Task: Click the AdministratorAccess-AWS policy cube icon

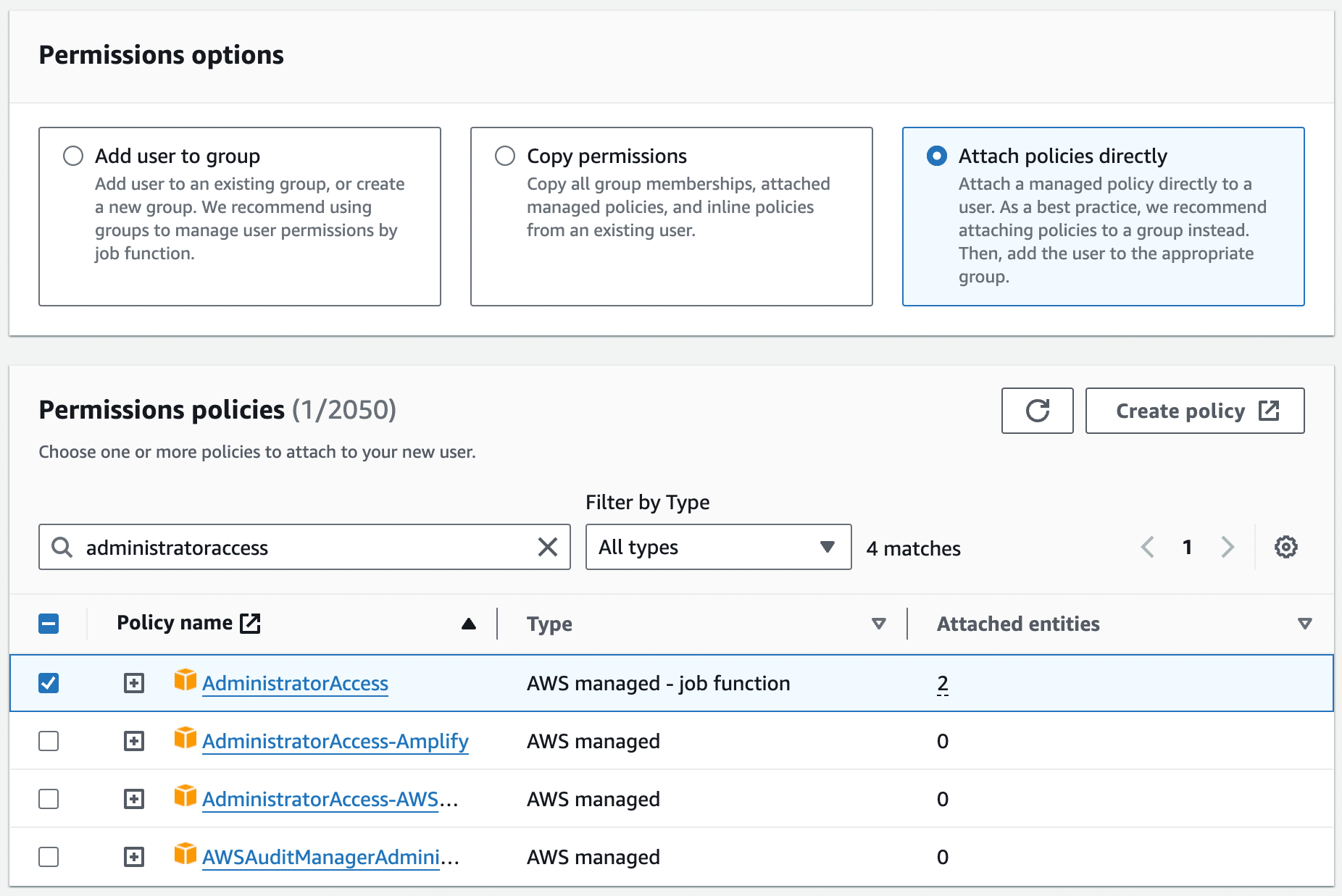Action: [186, 795]
